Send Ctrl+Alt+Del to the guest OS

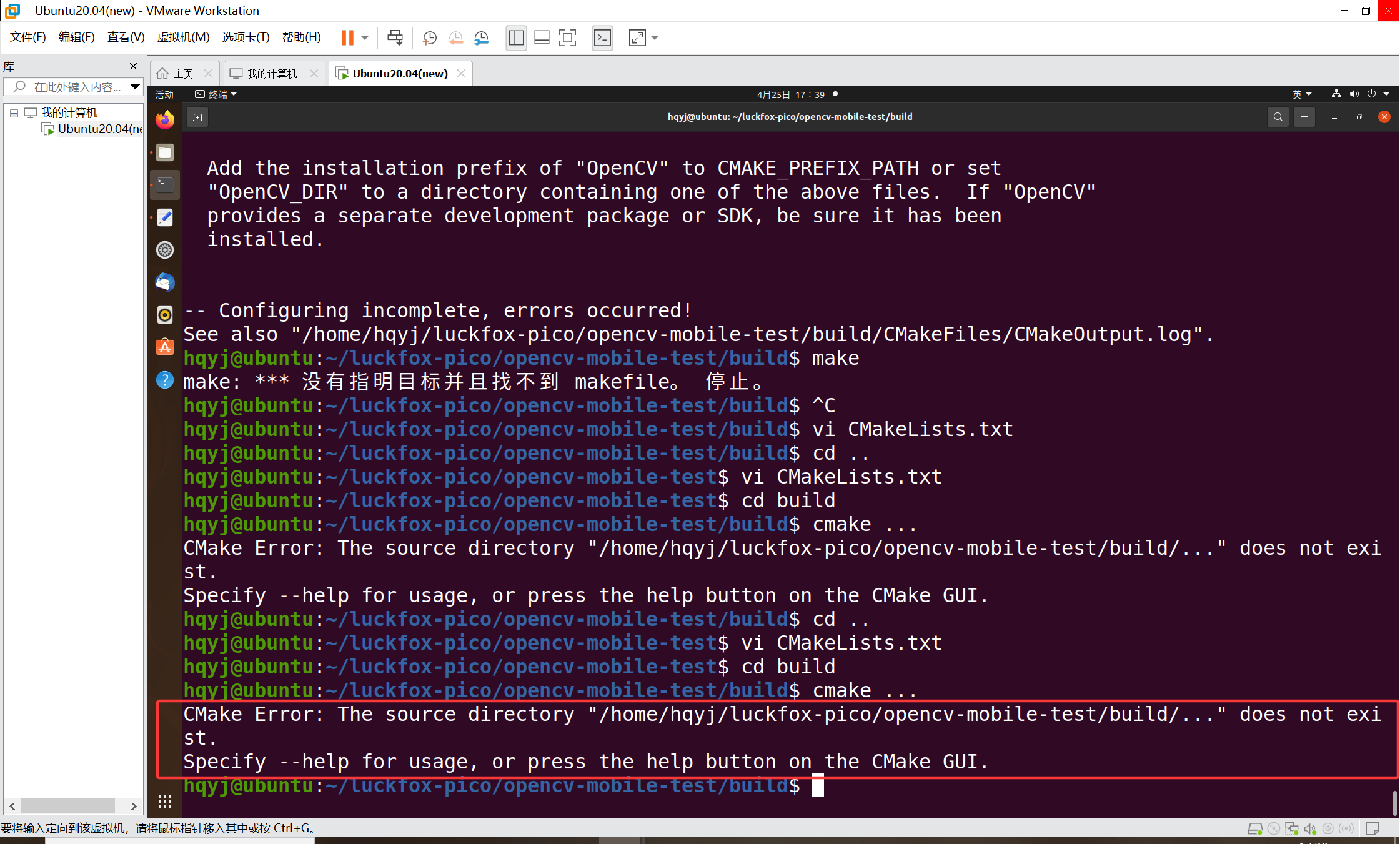point(395,37)
